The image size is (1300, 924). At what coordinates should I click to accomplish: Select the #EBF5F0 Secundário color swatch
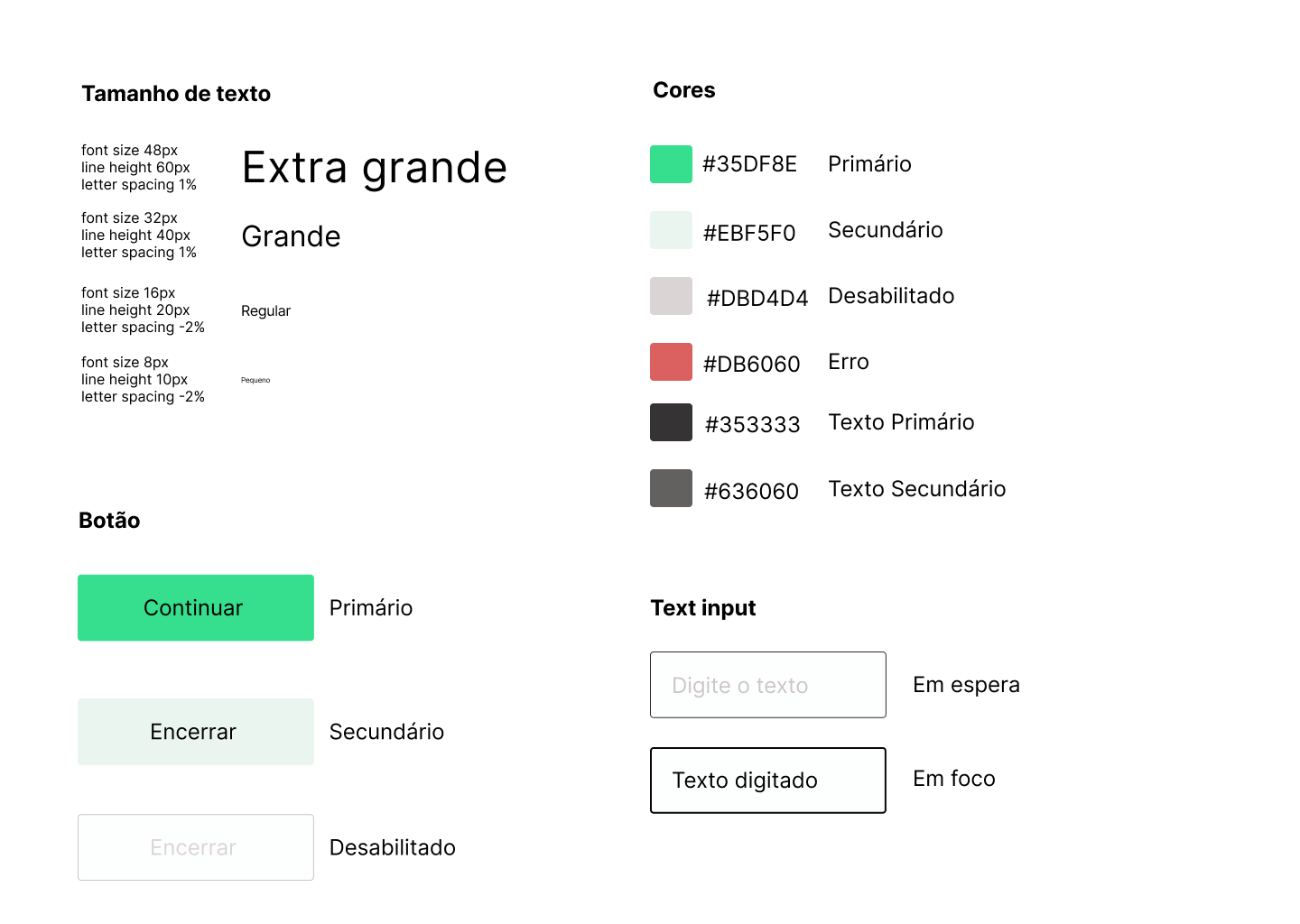pyautogui.click(x=671, y=230)
